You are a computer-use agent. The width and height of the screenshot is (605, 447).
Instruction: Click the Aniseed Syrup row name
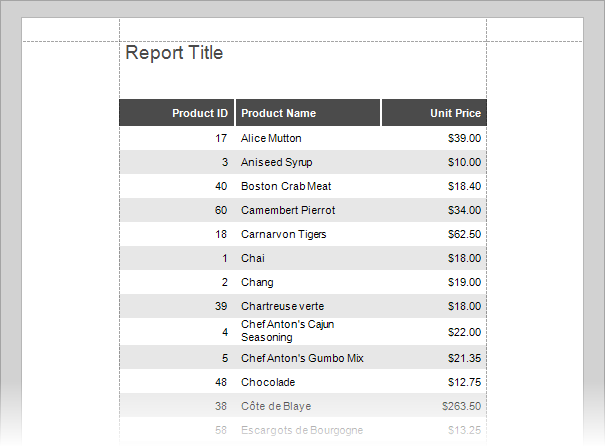click(276, 162)
